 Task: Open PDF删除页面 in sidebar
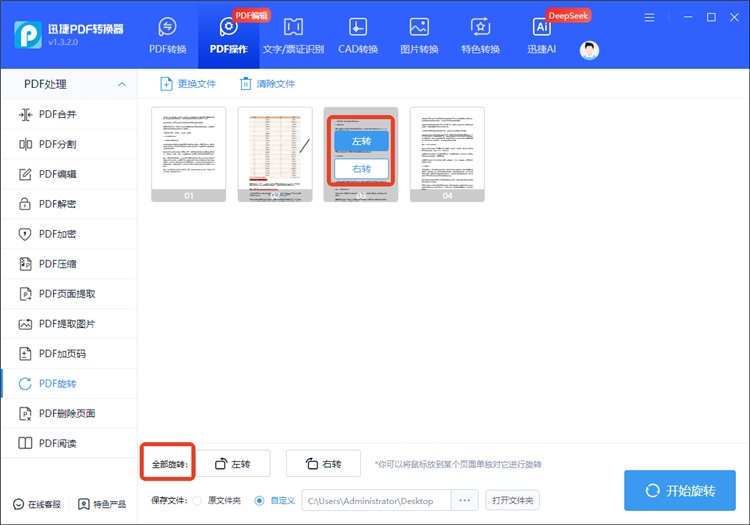point(69,414)
